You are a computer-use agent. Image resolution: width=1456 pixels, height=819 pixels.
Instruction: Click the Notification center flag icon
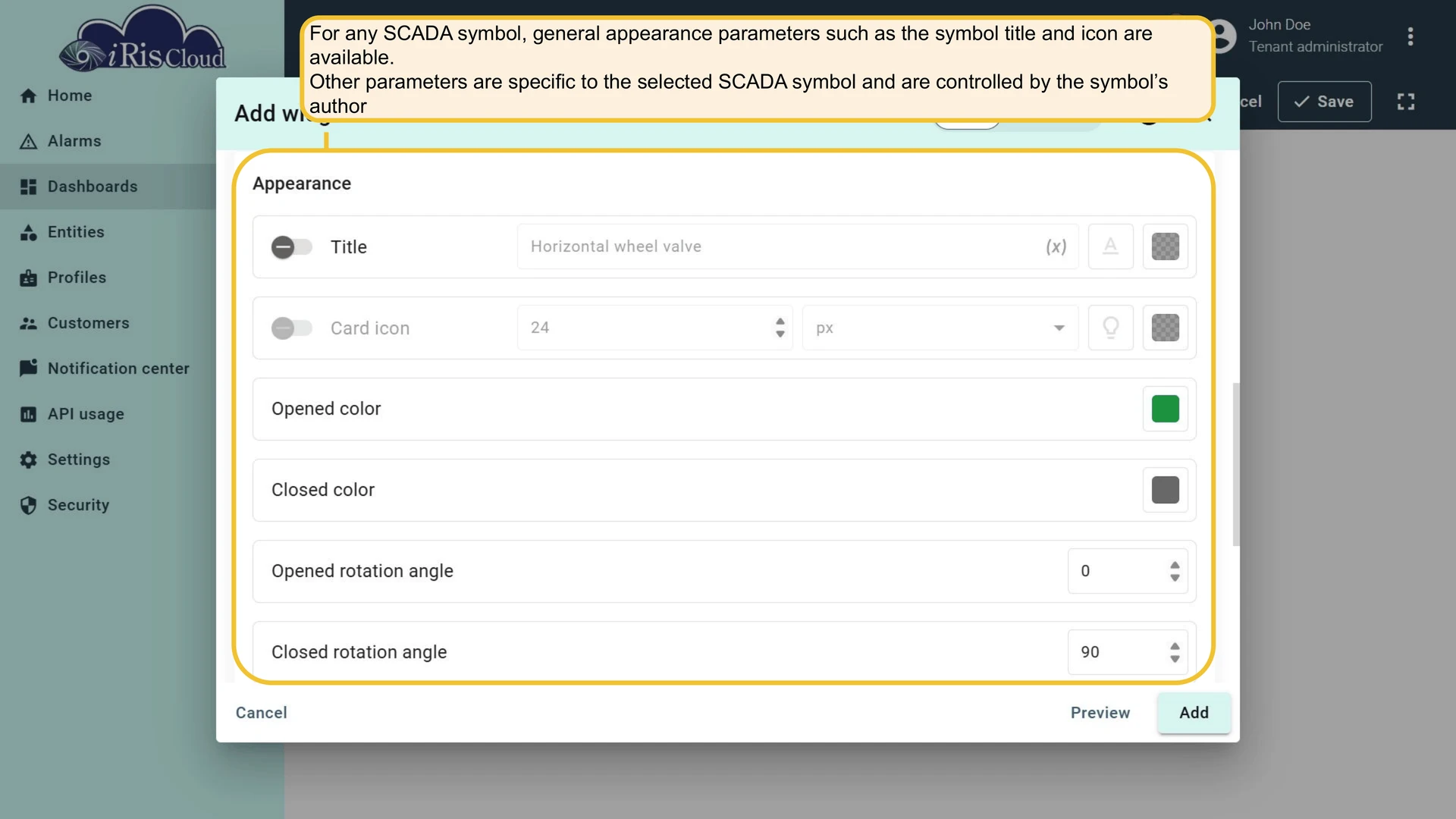(x=28, y=369)
